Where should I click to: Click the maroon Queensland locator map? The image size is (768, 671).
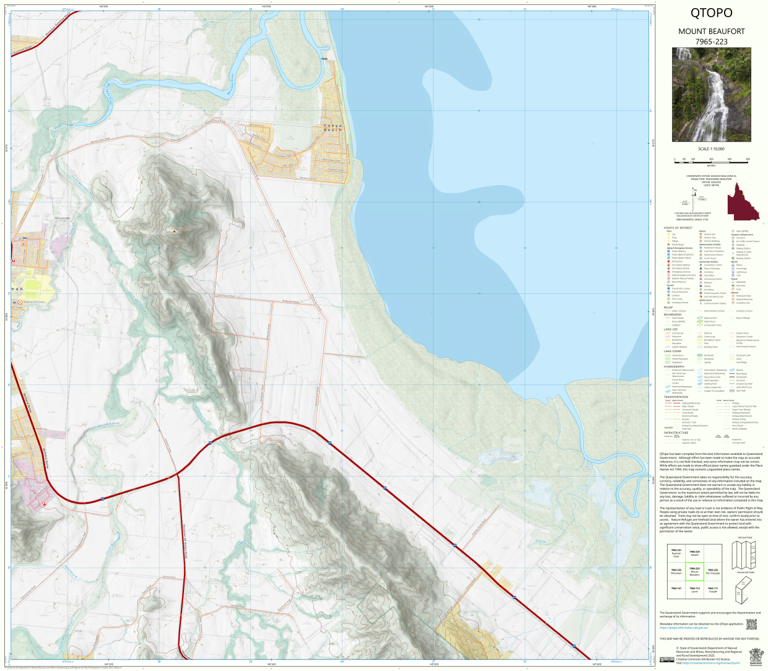pyautogui.click(x=743, y=202)
